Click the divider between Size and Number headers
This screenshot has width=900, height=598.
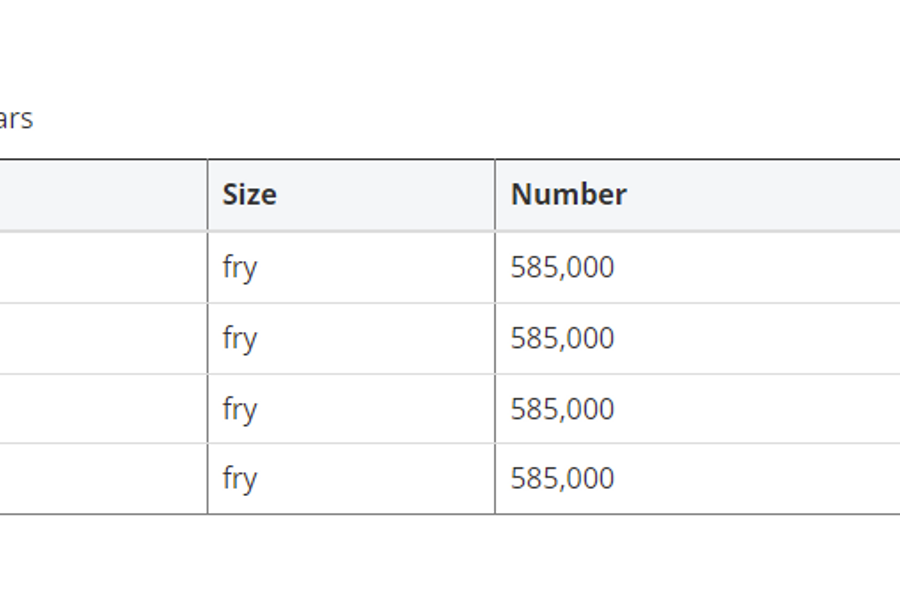[495, 195]
